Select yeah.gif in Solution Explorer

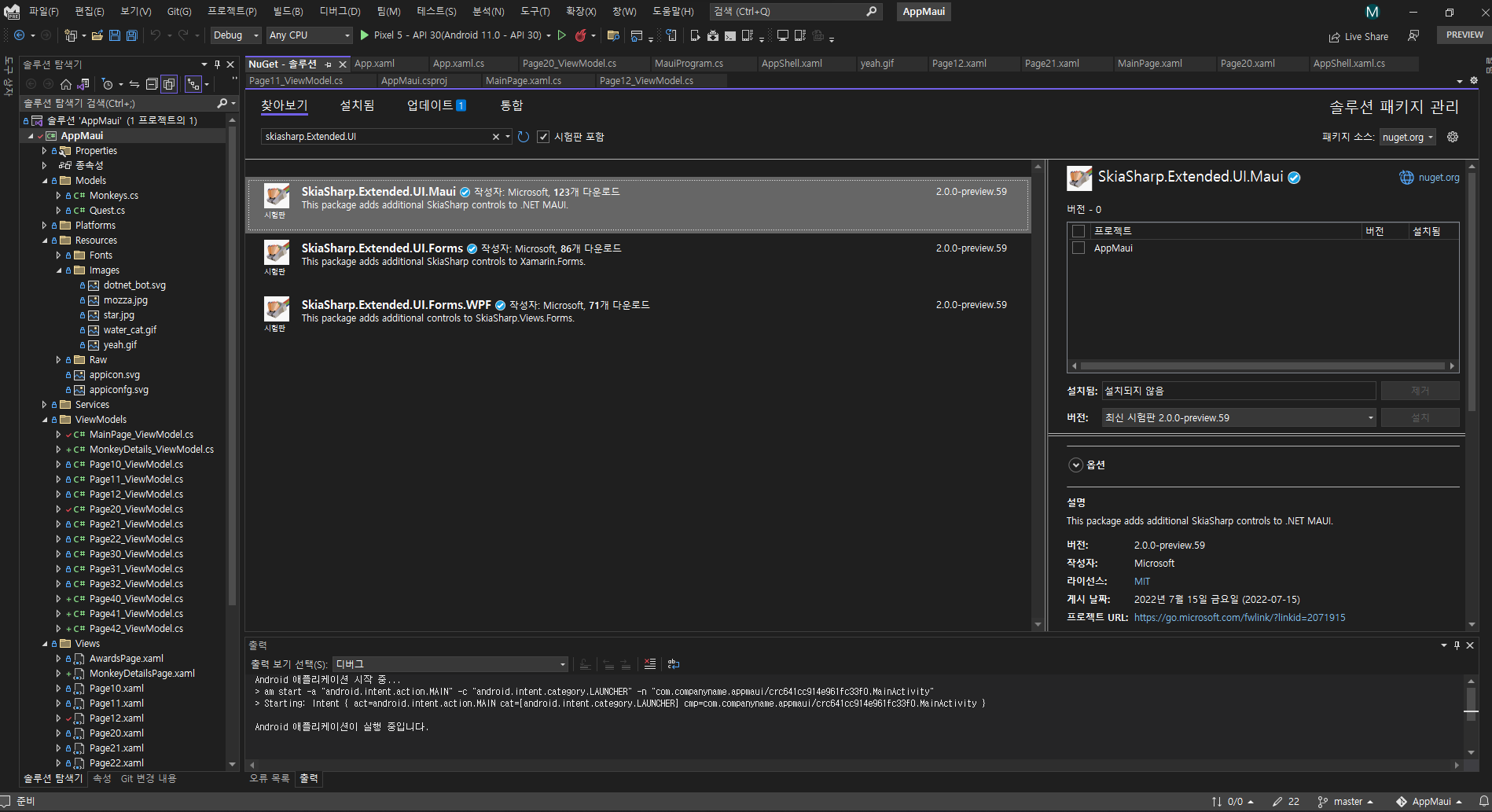pos(119,345)
